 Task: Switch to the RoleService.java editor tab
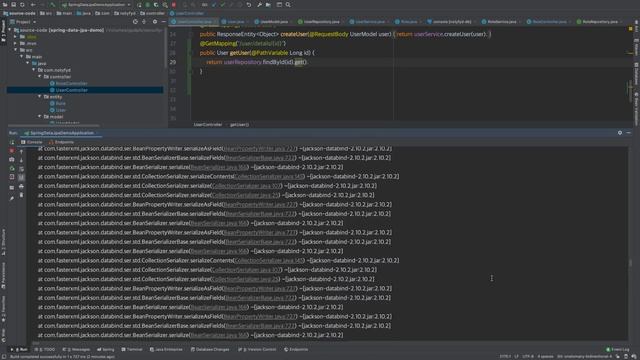click(498, 22)
